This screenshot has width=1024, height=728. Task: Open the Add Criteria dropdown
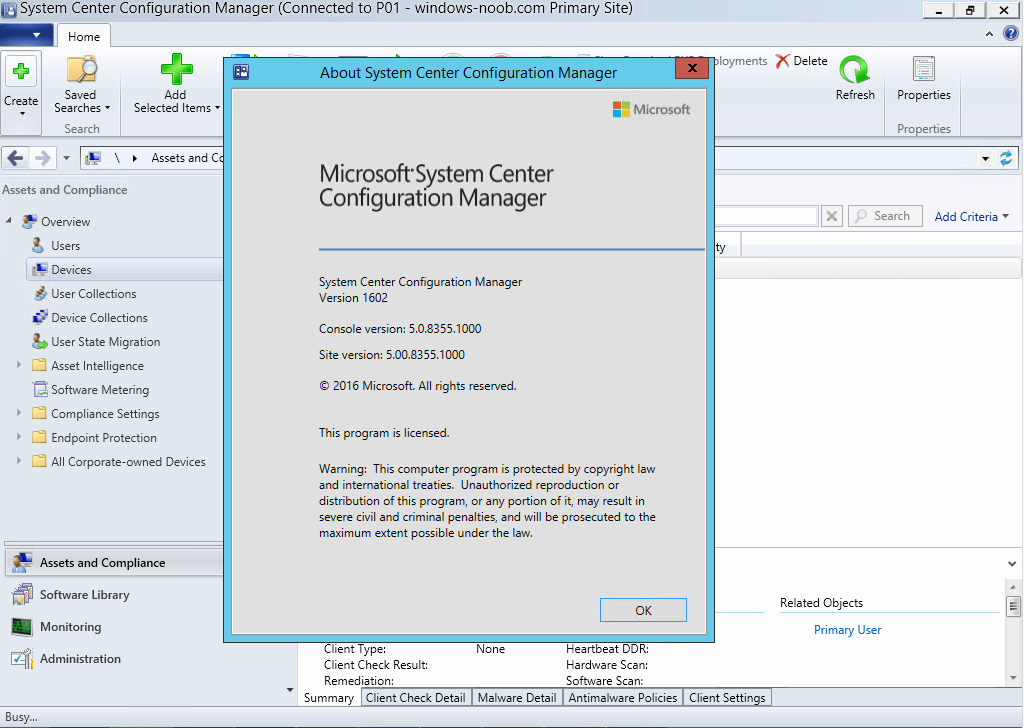coord(971,217)
